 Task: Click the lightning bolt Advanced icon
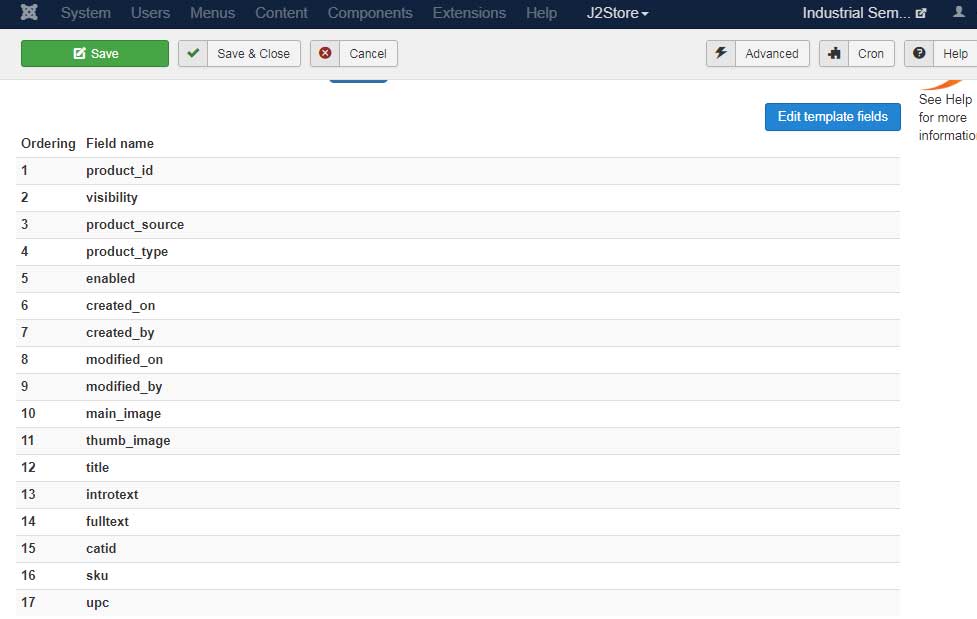click(x=721, y=54)
